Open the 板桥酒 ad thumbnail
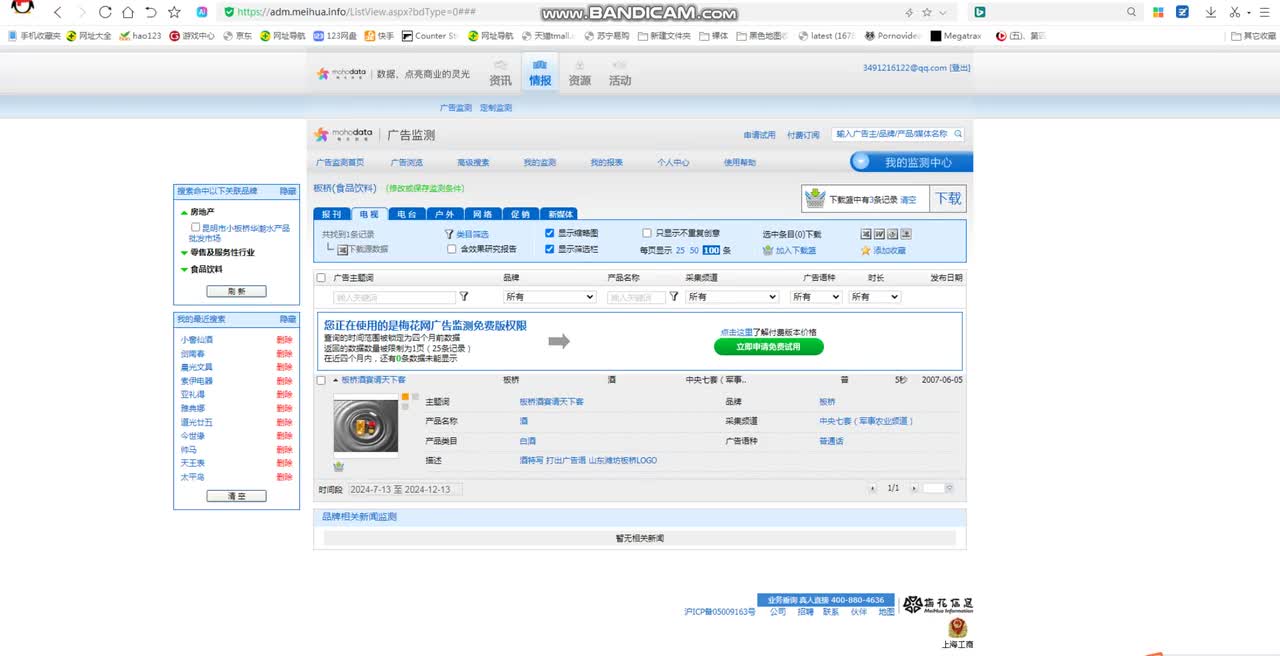Screen dimensions: 1280x656 click(x=365, y=424)
